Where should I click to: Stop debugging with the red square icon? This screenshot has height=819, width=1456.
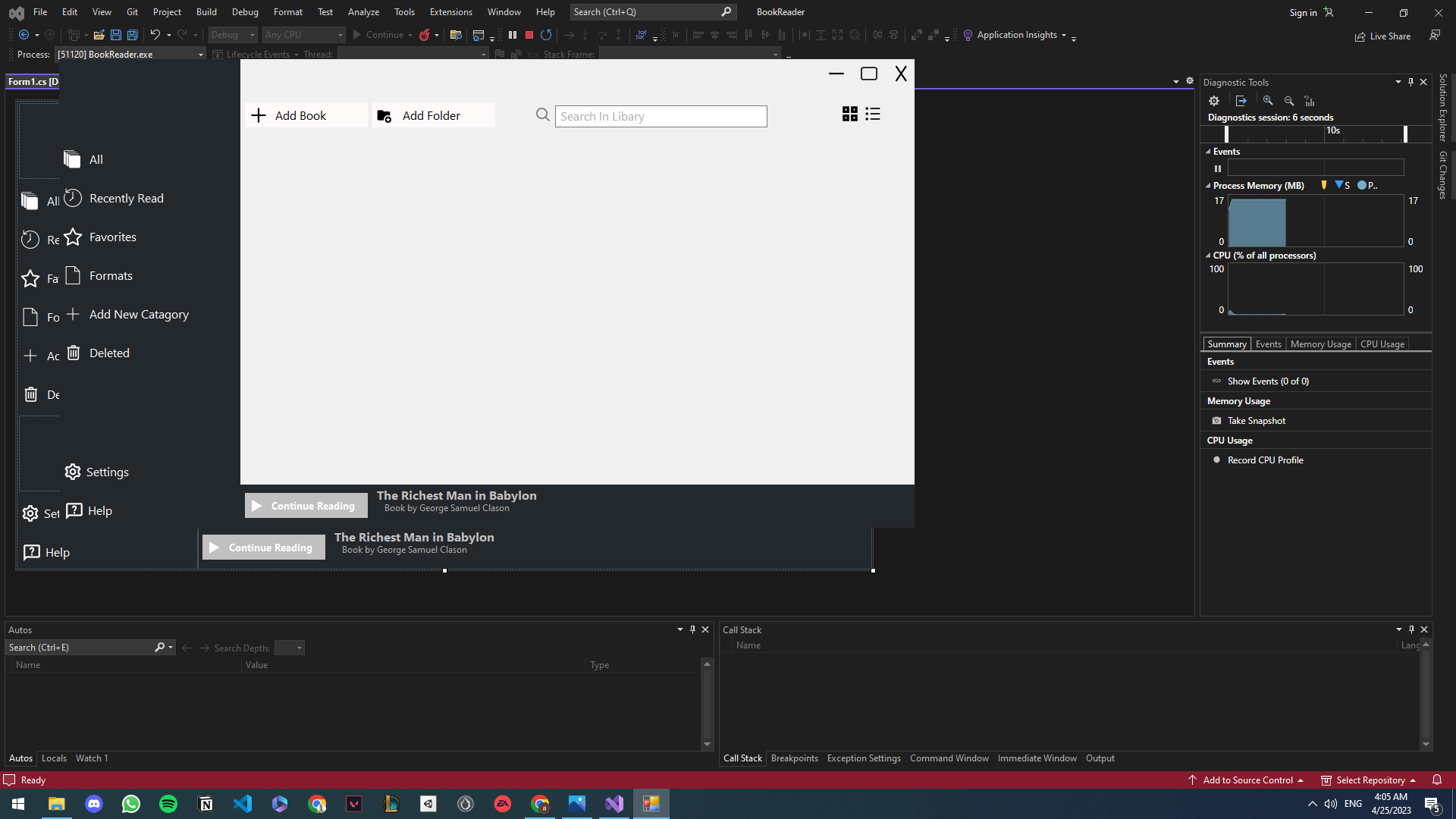[529, 35]
